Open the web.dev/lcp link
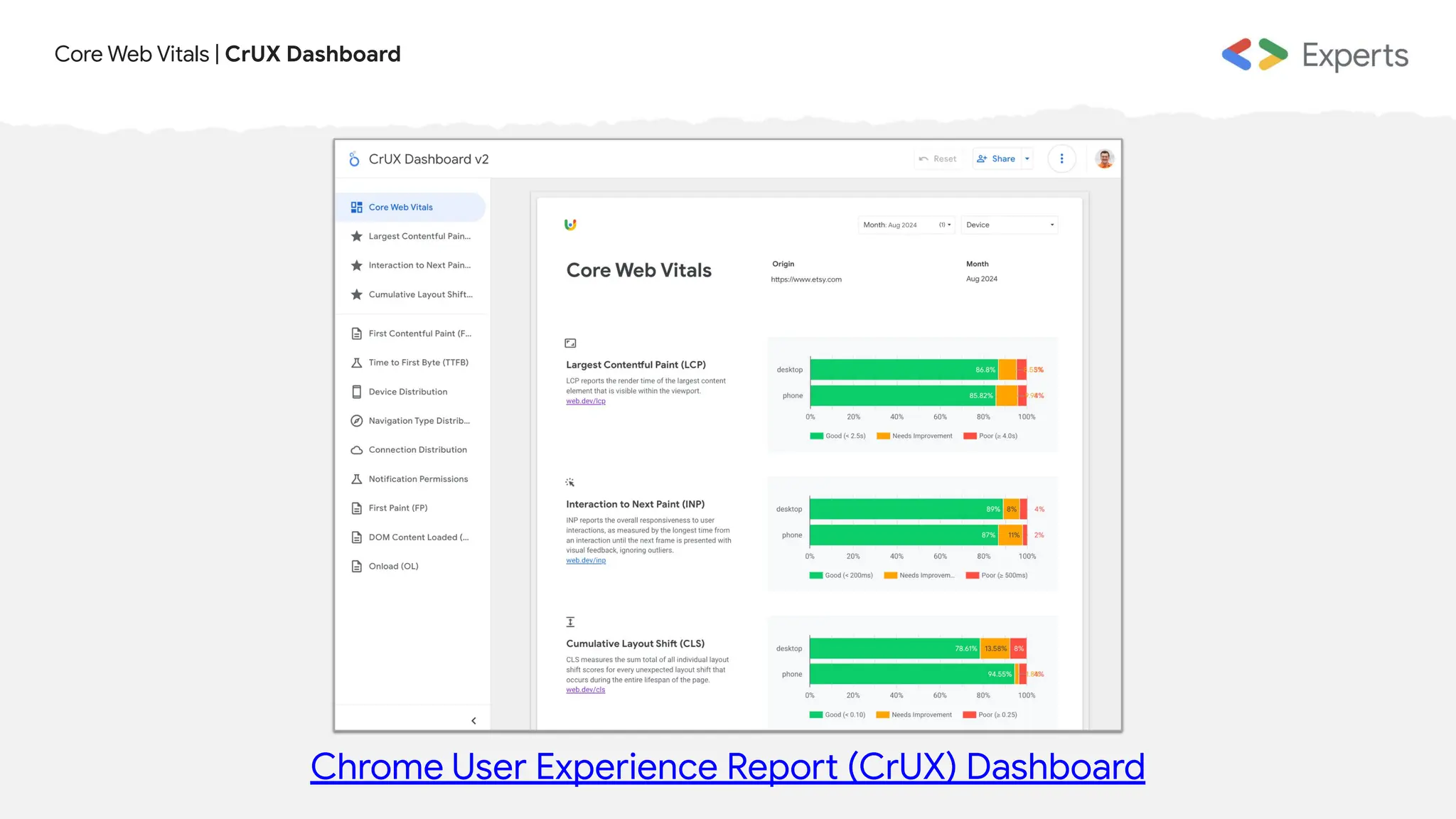Viewport: 1456px width, 819px height. (x=586, y=401)
